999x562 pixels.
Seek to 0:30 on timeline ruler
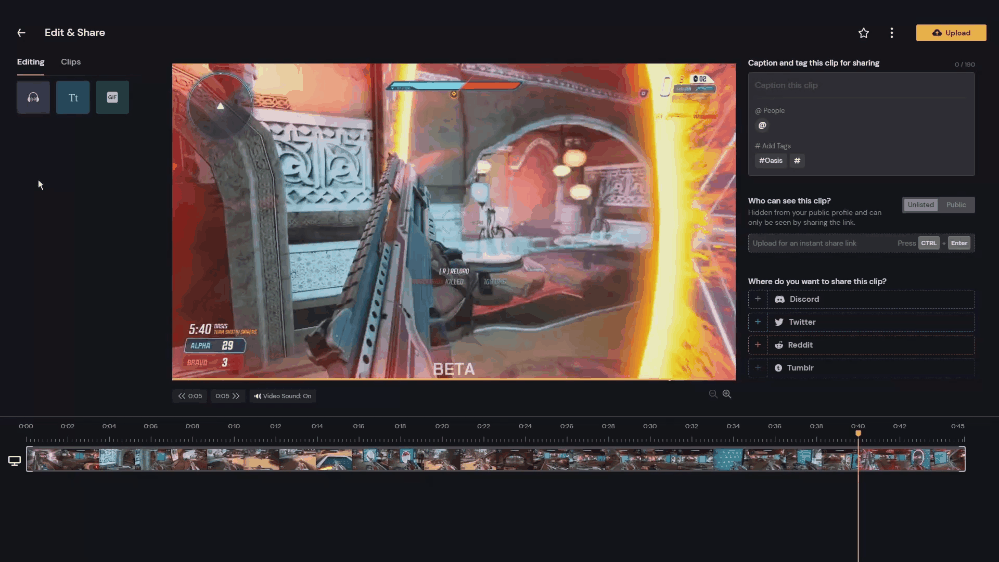pyautogui.click(x=649, y=426)
